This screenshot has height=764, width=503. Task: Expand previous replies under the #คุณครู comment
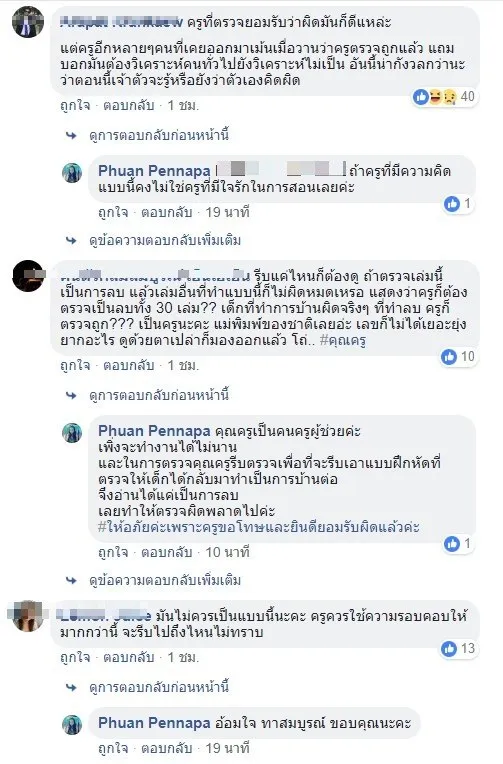point(158,395)
